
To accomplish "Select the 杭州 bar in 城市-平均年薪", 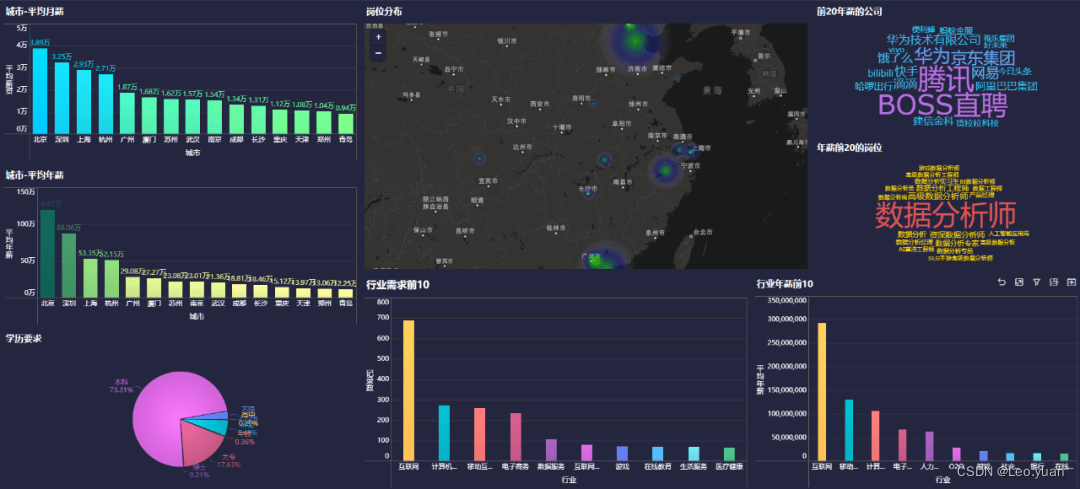I will (x=112, y=279).
